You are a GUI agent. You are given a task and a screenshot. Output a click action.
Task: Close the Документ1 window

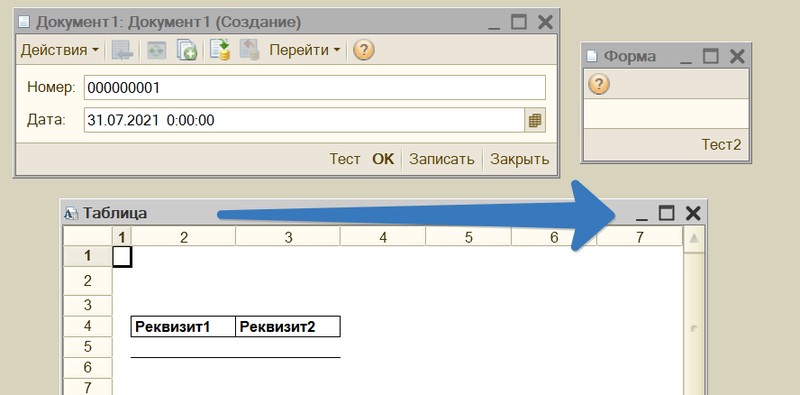tap(545, 22)
